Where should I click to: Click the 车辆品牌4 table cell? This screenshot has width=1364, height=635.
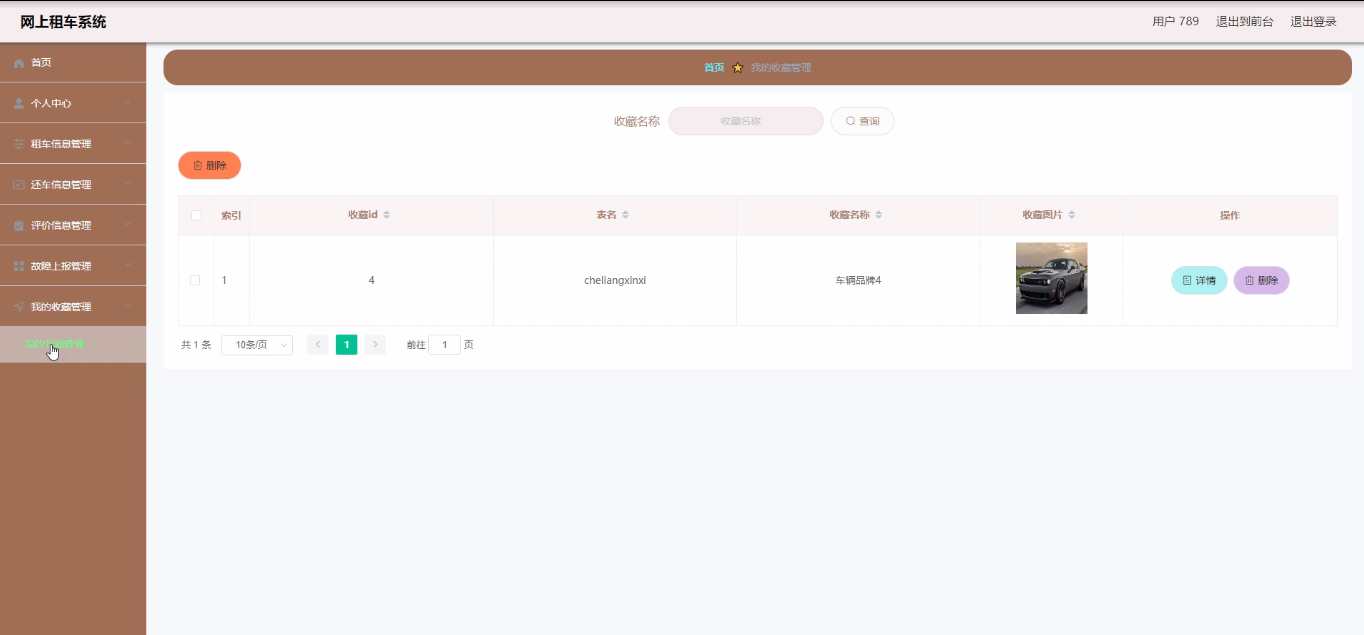coord(858,281)
